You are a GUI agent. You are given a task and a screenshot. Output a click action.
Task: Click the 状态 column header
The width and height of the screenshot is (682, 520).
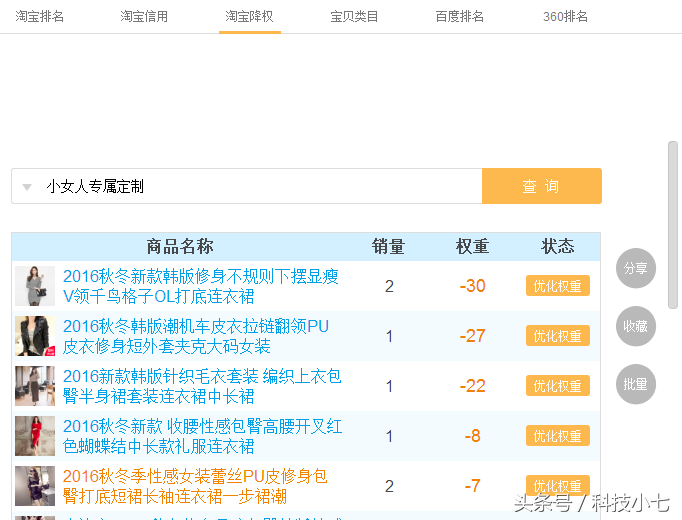558,247
